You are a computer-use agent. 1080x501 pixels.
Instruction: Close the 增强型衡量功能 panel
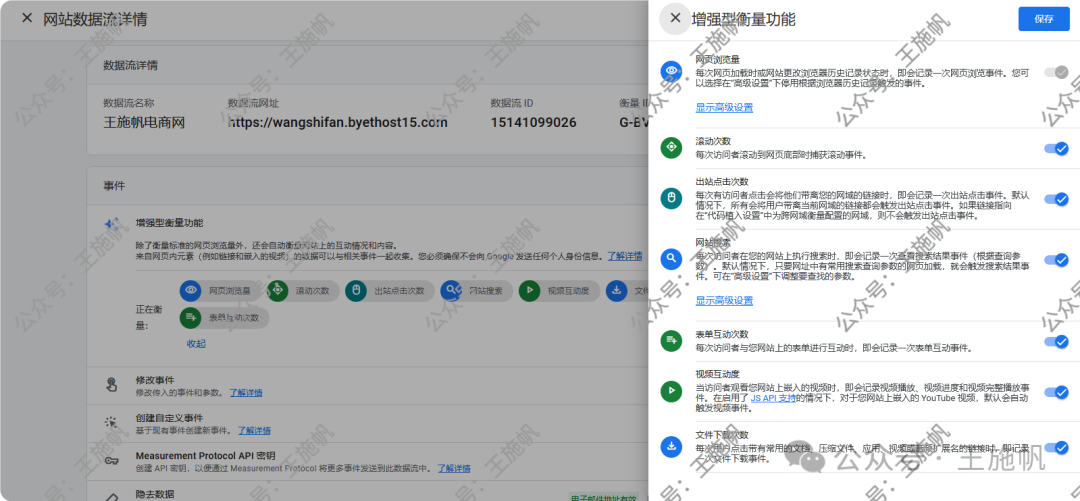(x=675, y=19)
